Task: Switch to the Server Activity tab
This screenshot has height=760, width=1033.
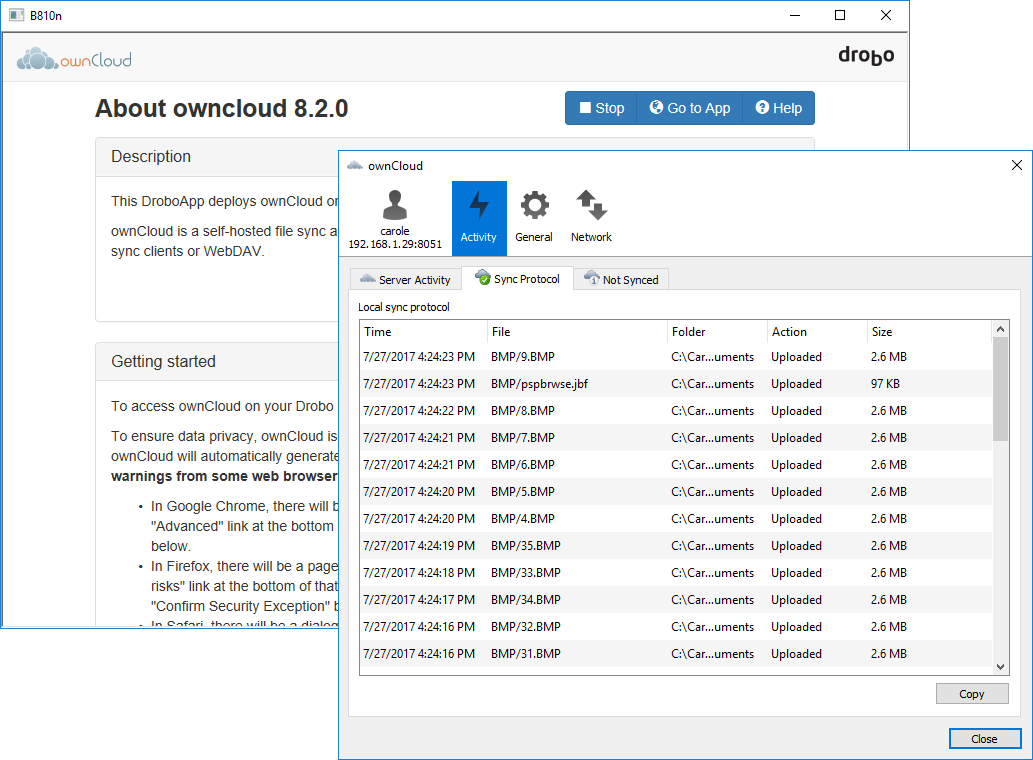Action: click(x=405, y=280)
